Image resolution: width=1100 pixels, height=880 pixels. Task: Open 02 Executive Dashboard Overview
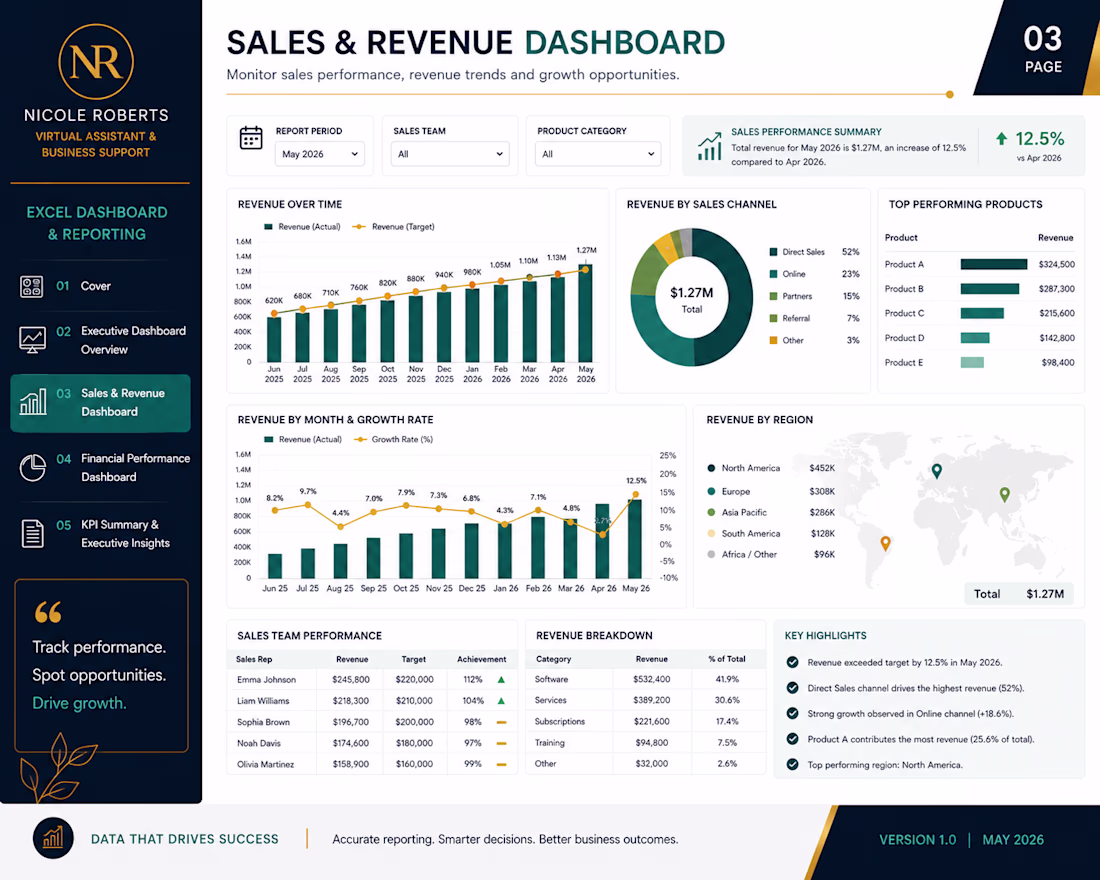click(100, 340)
